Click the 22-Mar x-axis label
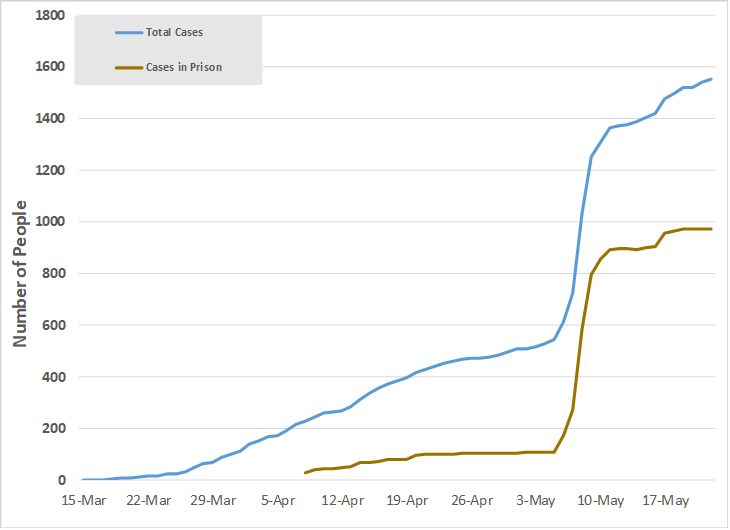The image size is (730, 530). pyautogui.click(x=149, y=501)
